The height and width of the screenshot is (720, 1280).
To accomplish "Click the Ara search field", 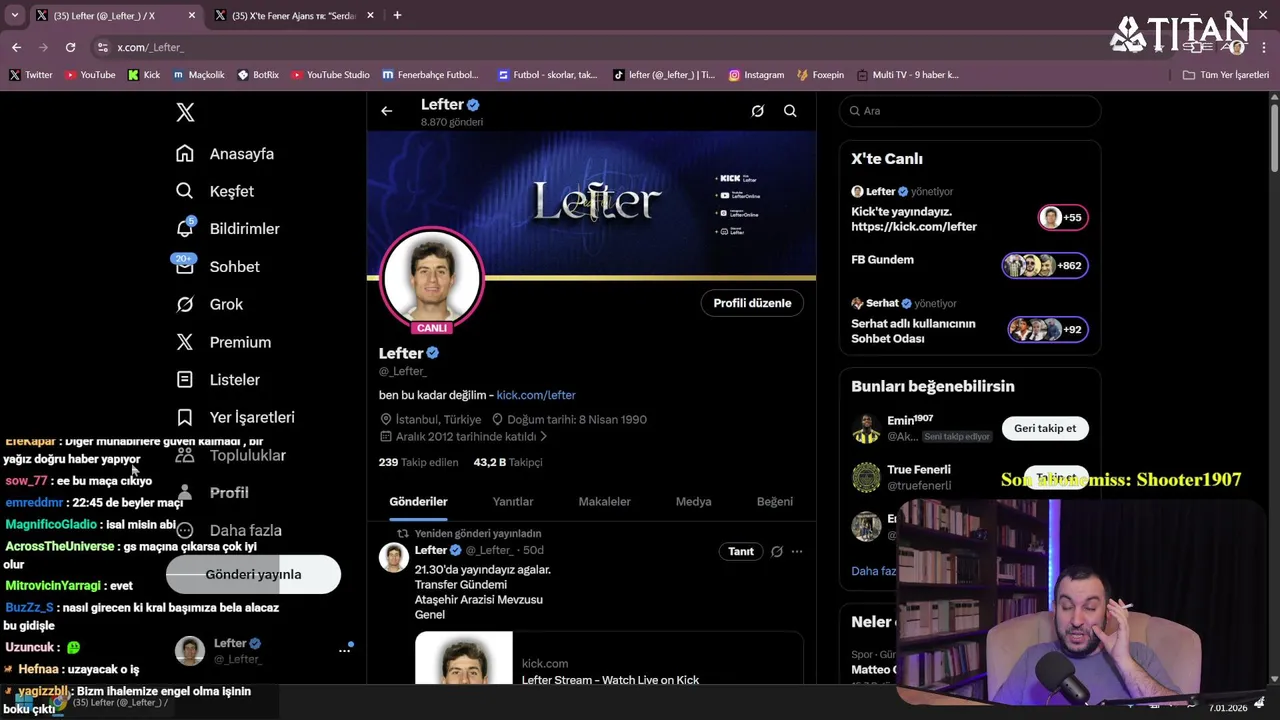I will 970,111.
